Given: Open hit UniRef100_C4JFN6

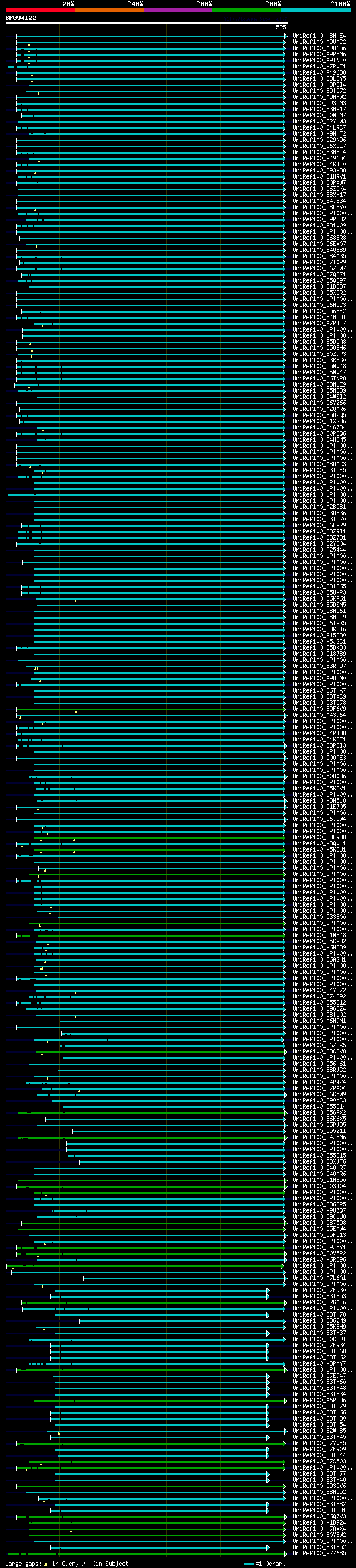Looking at the screenshot, I should pyautogui.click(x=319, y=1137).
